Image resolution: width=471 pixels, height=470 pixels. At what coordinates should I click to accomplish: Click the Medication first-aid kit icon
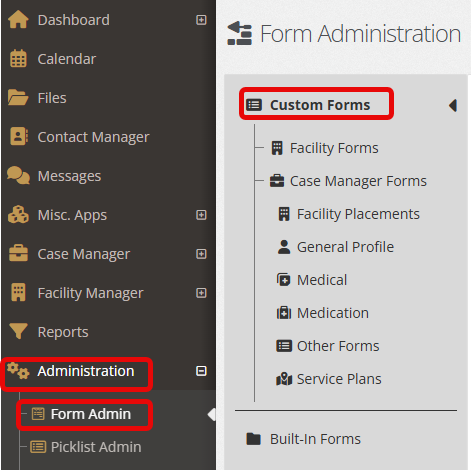284,313
